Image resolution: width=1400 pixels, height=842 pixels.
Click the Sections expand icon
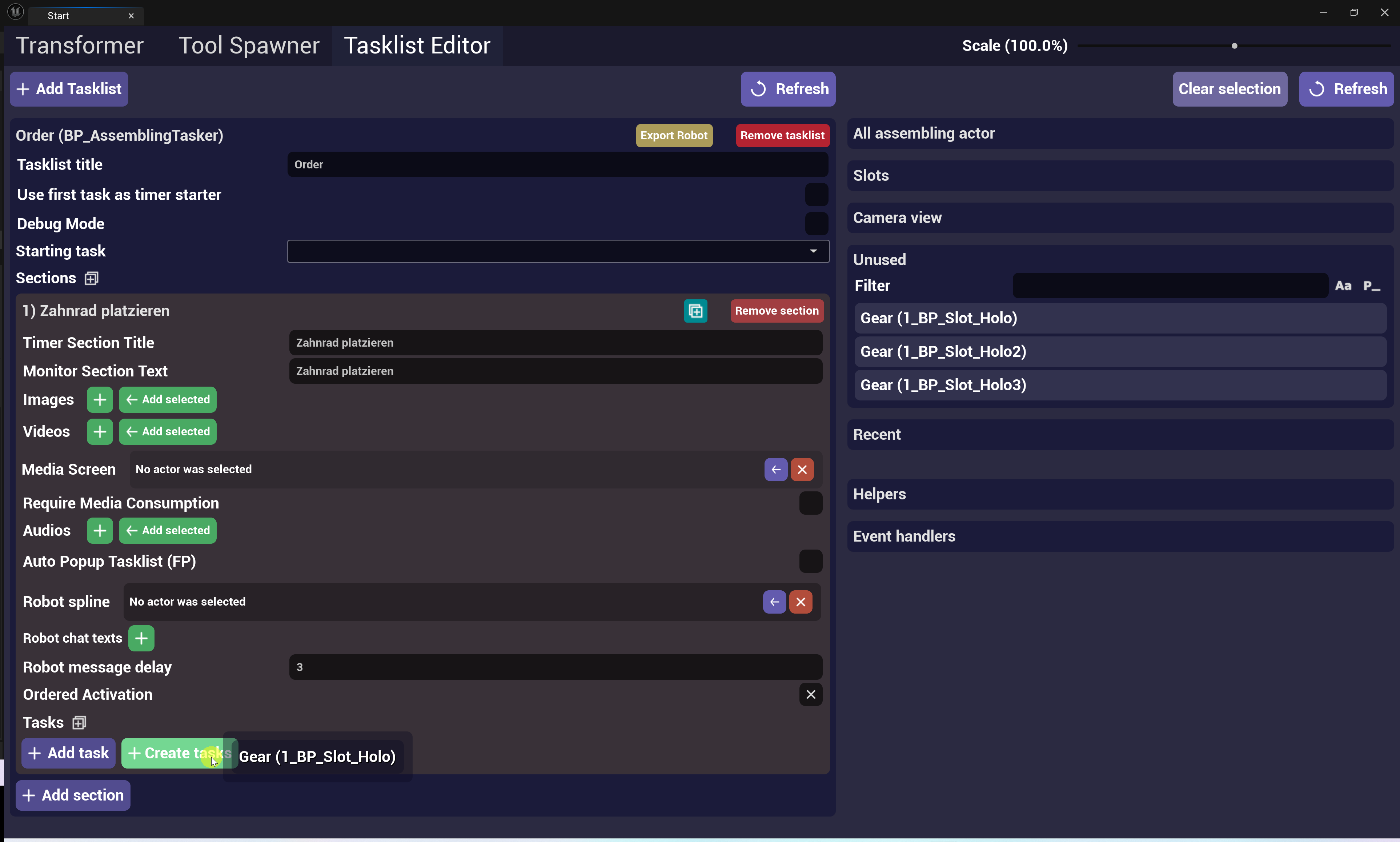coord(91,278)
